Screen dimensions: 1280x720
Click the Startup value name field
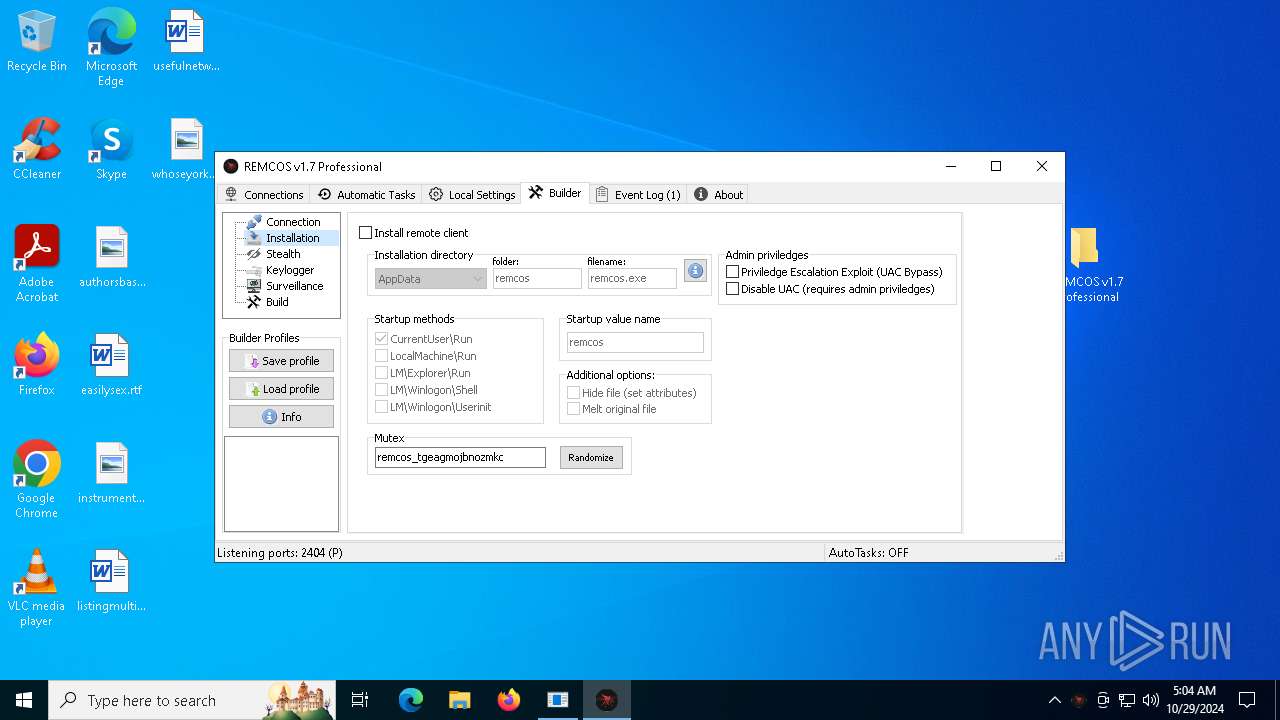click(635, 342)
